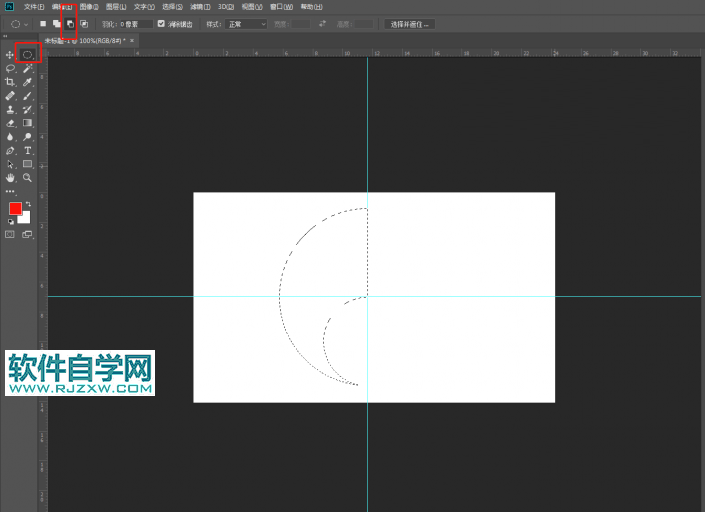The image size is (705, 512).
Task: Click the feather value input field
Action: point(136,23)
